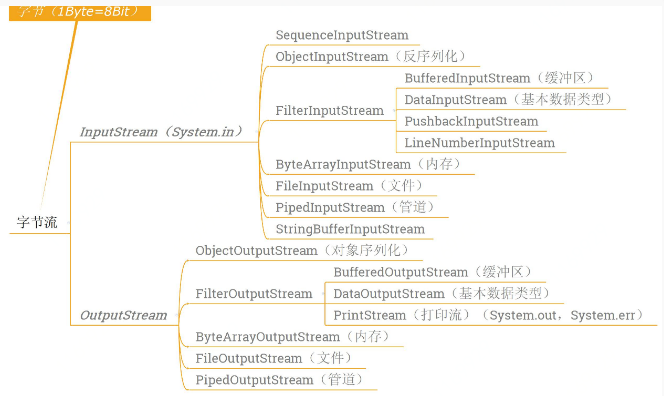Click the InputStream (System.in) node

click(161, 132)
